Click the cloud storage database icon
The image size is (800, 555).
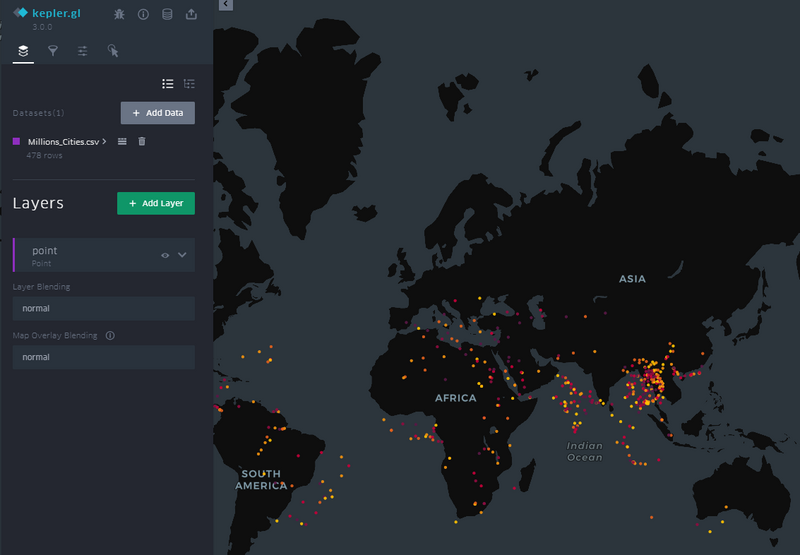point(167,14)
